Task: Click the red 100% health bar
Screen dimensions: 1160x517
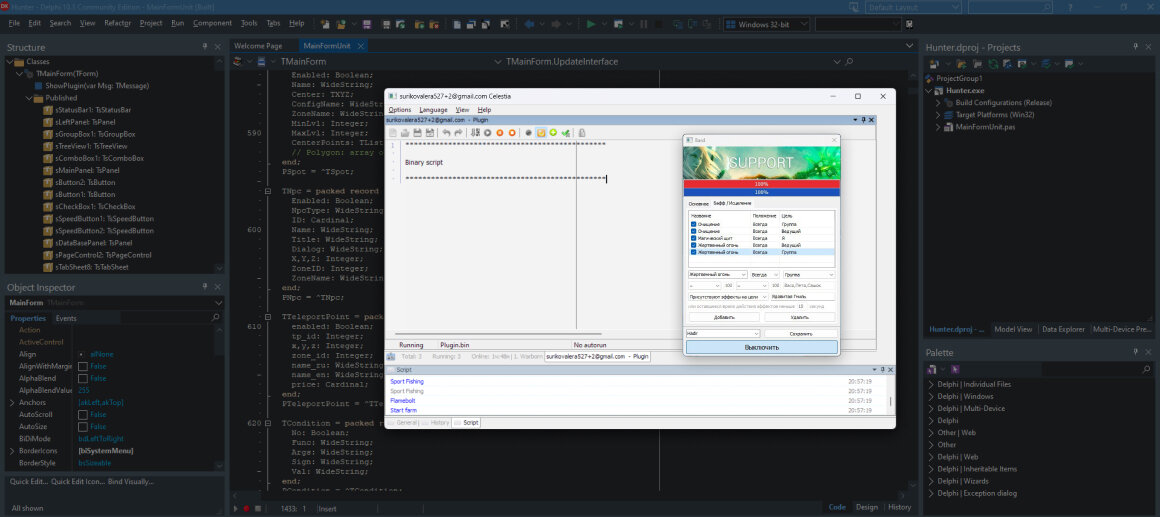Action: [761, 184]
